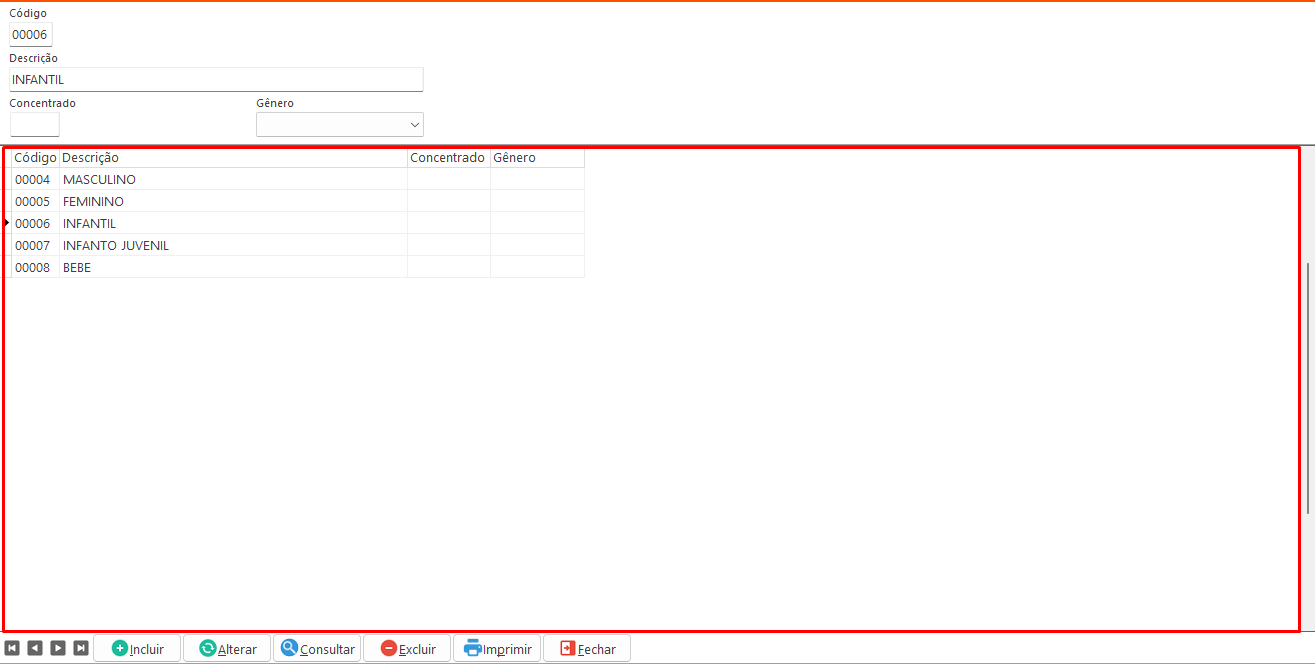Close the form with Fechar
The image size is (1315, 664).
(587, 648)
